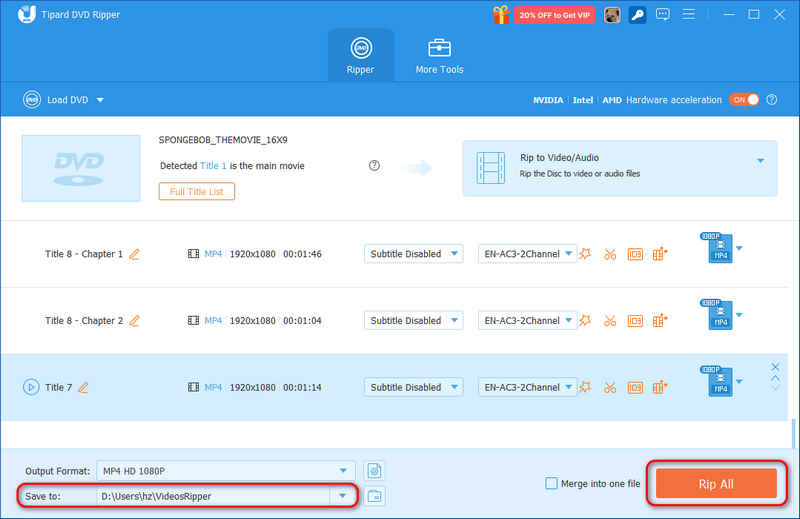This screenshot has height=519, width=800.
Task: Click the DVD disc thumbnail
Action: [x=81, y=168]
